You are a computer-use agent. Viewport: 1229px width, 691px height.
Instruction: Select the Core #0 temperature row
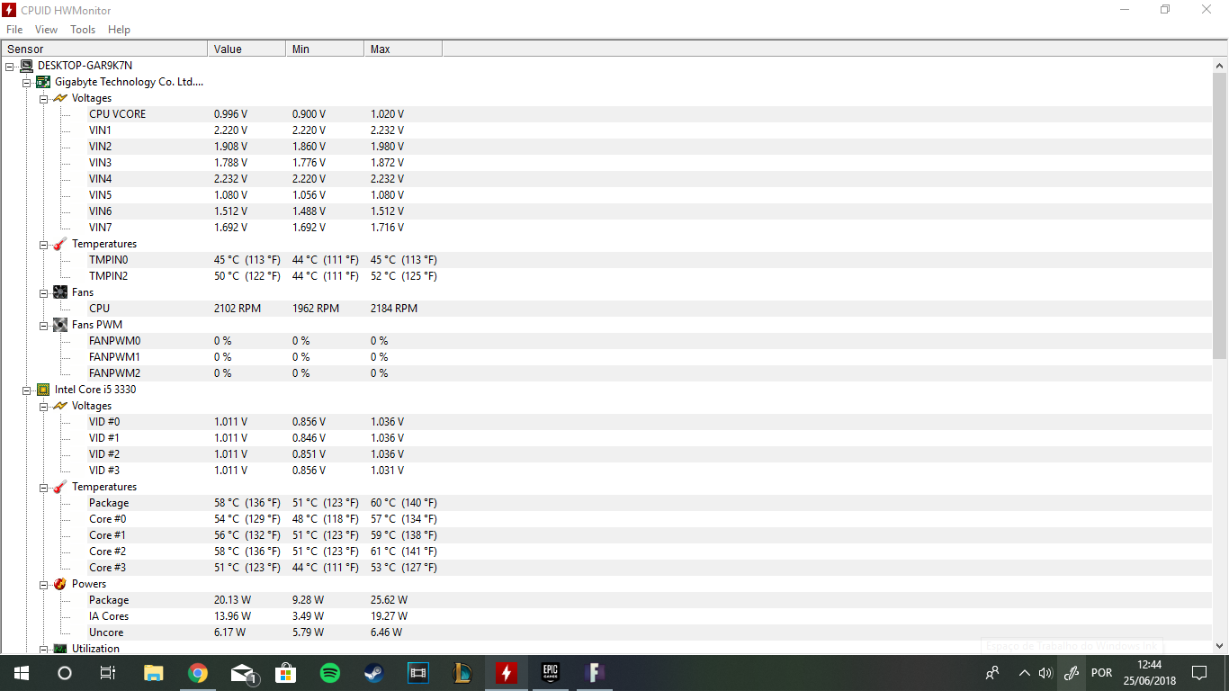pos(606,519)
